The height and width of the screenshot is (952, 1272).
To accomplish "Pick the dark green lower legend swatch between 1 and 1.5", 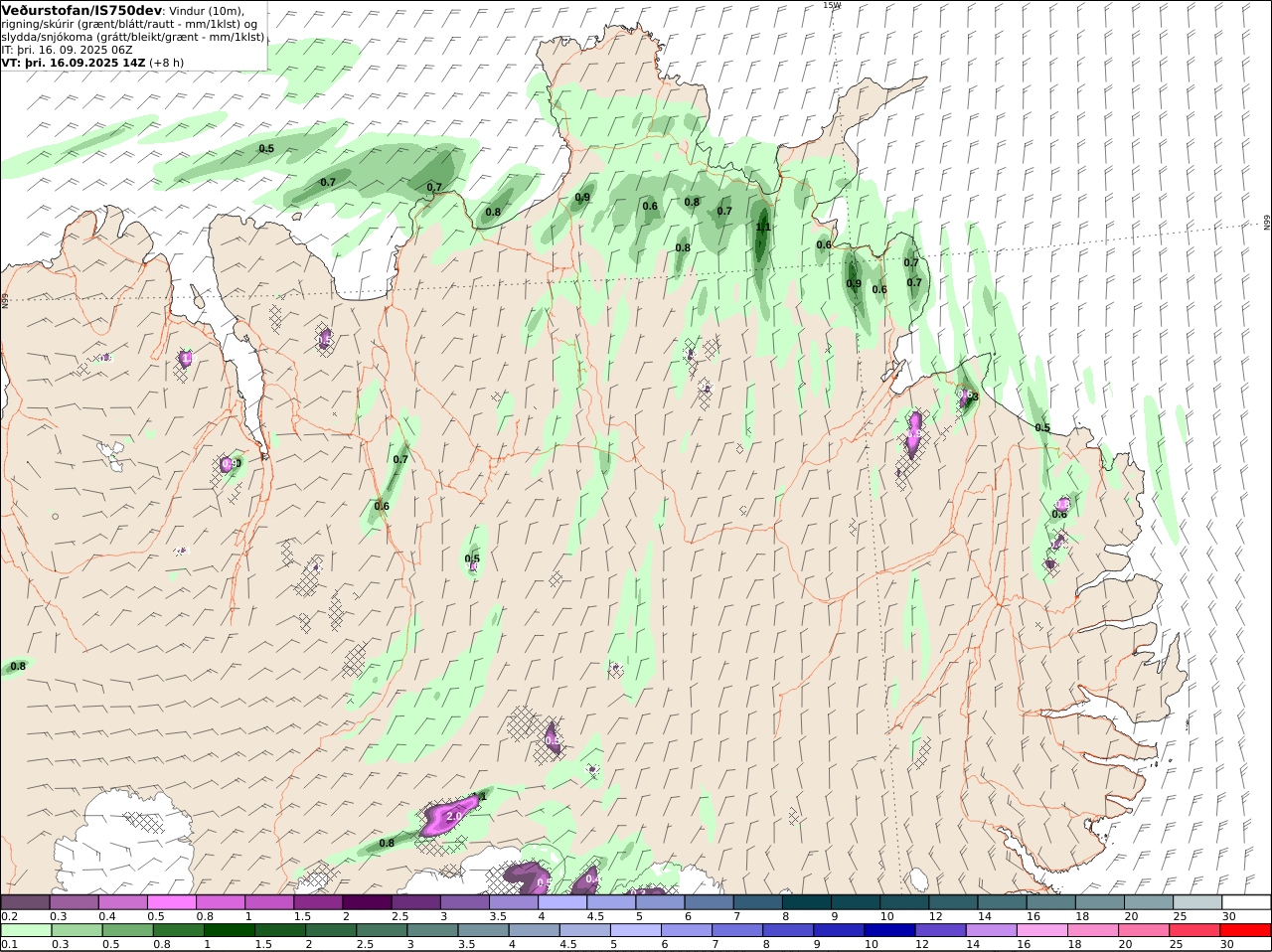I will 229,930.
